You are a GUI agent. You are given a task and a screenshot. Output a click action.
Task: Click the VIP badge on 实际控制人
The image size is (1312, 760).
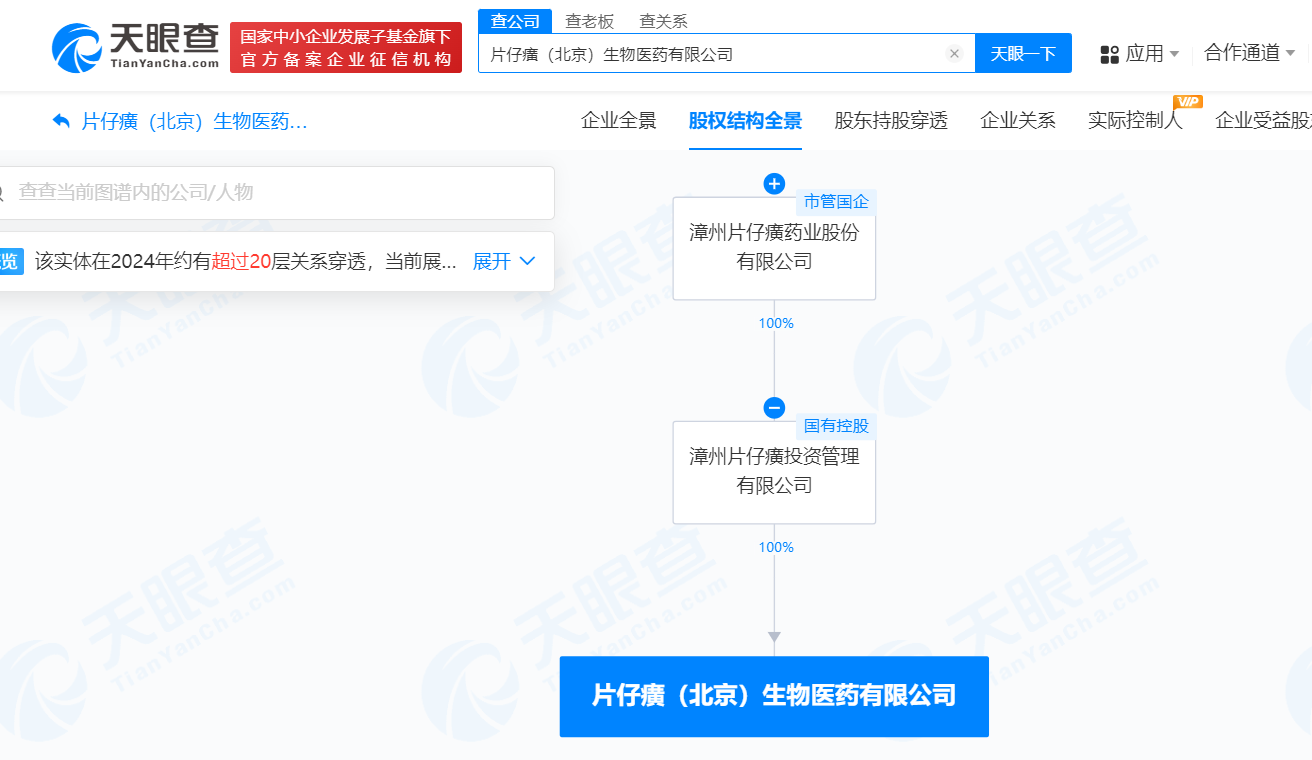tap(1187, 102)
